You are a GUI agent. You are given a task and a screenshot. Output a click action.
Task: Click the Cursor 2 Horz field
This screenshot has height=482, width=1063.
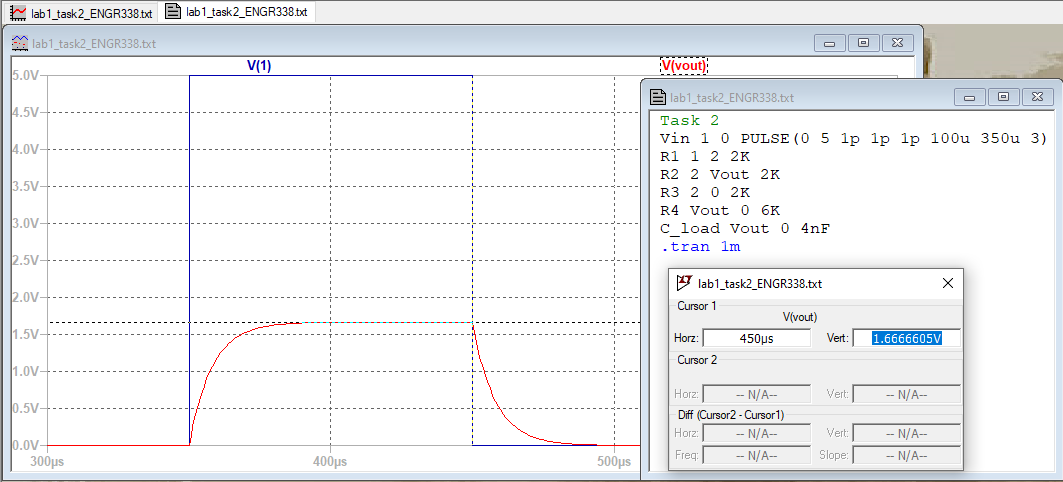pyautogui.click(x=757, y=394)
